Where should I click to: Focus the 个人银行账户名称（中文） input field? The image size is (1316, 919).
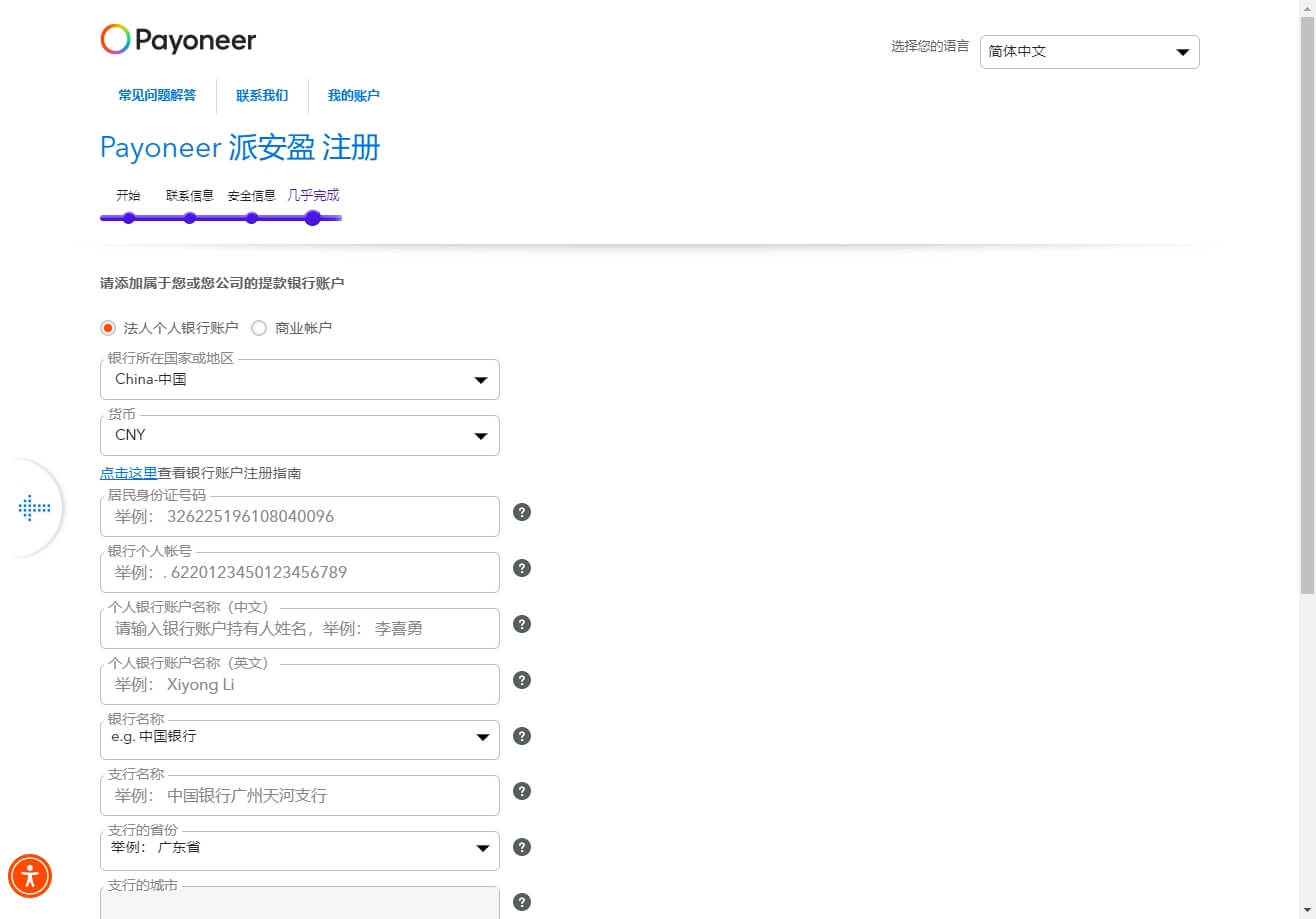(300, 629)
